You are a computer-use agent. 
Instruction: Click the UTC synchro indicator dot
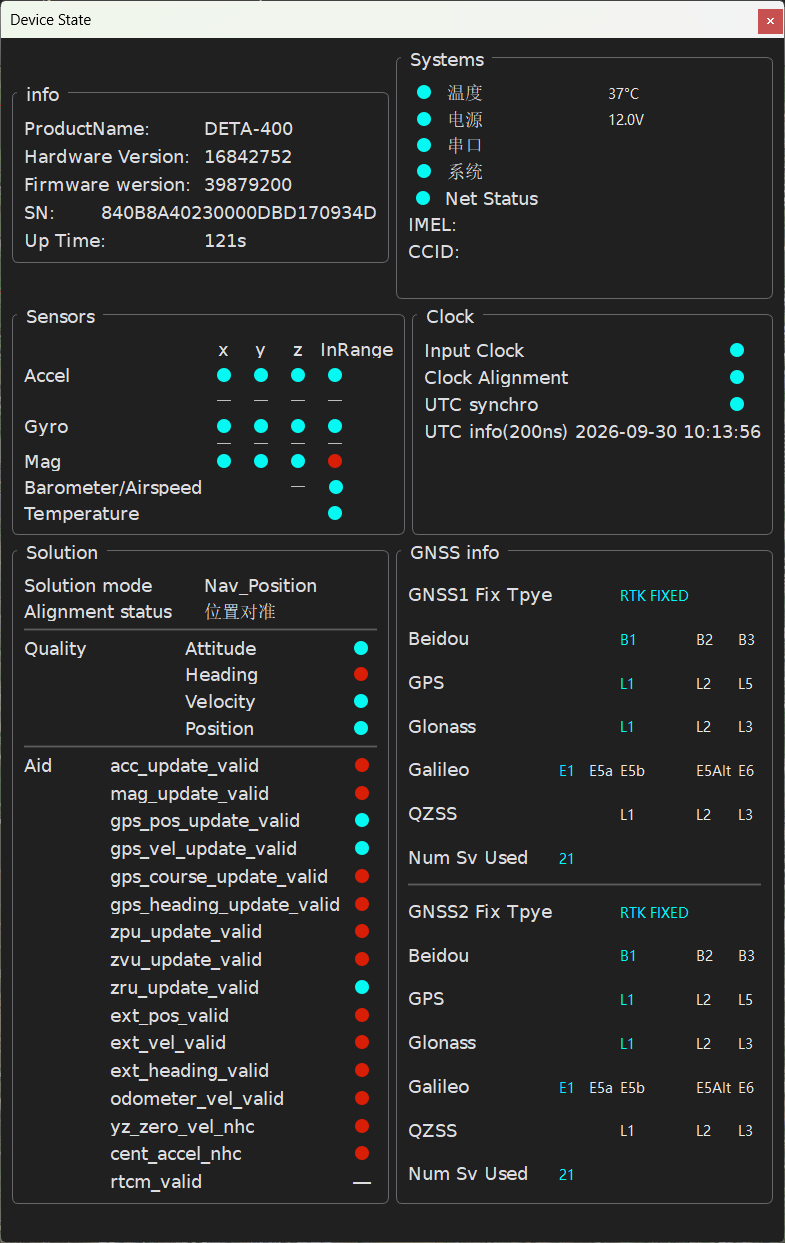737,404
